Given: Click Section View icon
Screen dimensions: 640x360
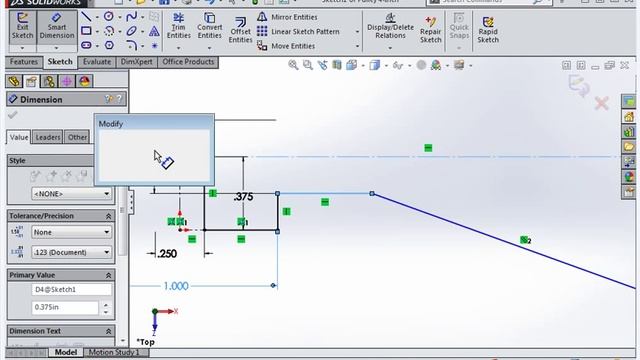Looking at the screenshot, I should pos(337,65).
